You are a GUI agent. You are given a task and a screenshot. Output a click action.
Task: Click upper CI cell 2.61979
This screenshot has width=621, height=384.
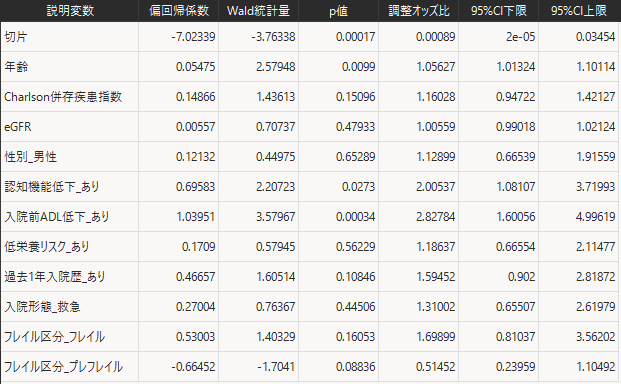tap(579, 307)
